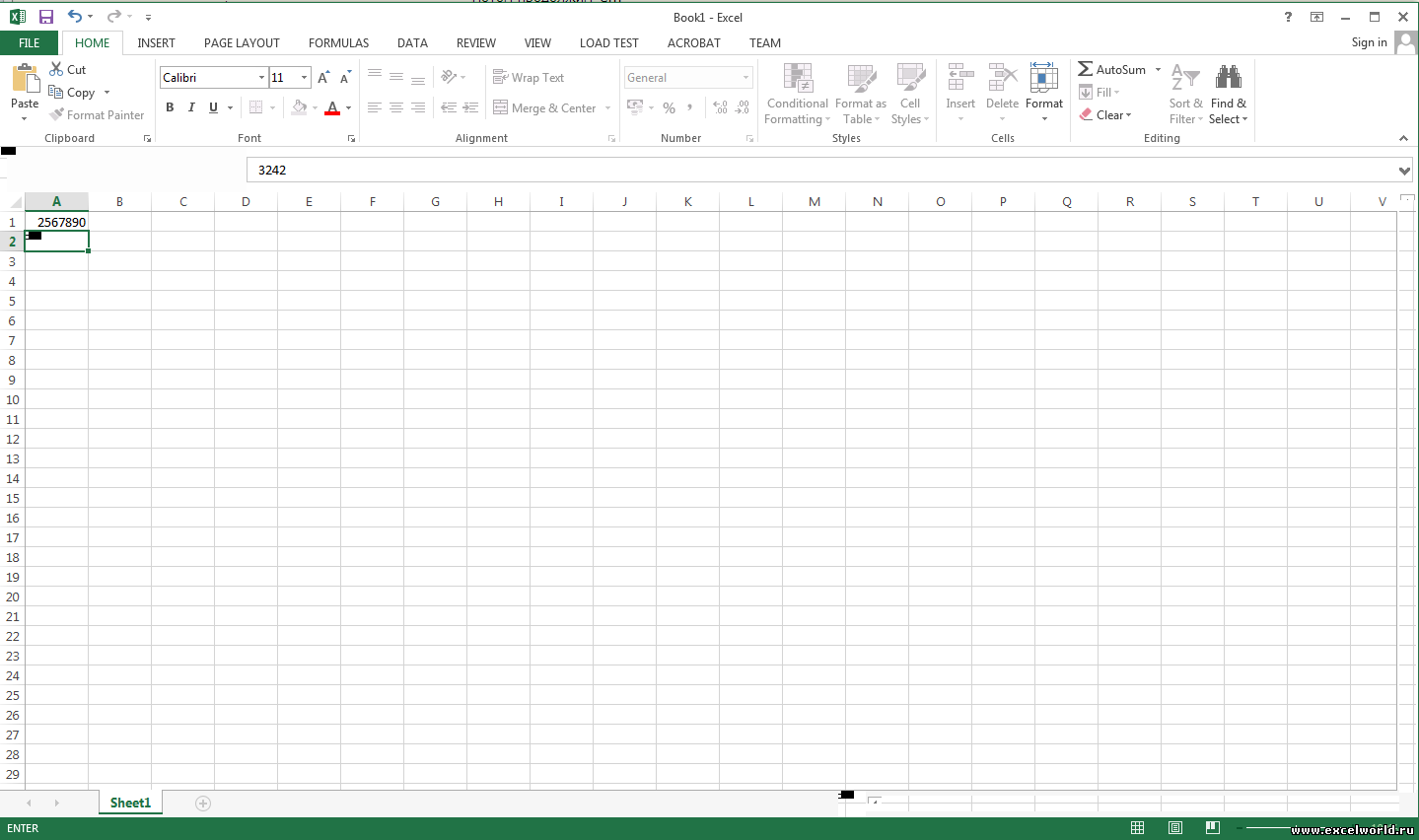Expand the formula bar
The width and height of the screenshot is (1419, 840).
click(1404, 171)
